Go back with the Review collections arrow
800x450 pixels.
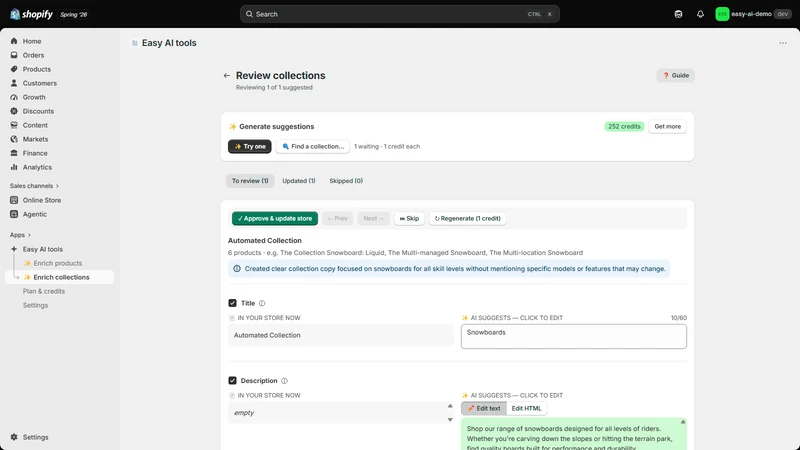click(227, 76)
